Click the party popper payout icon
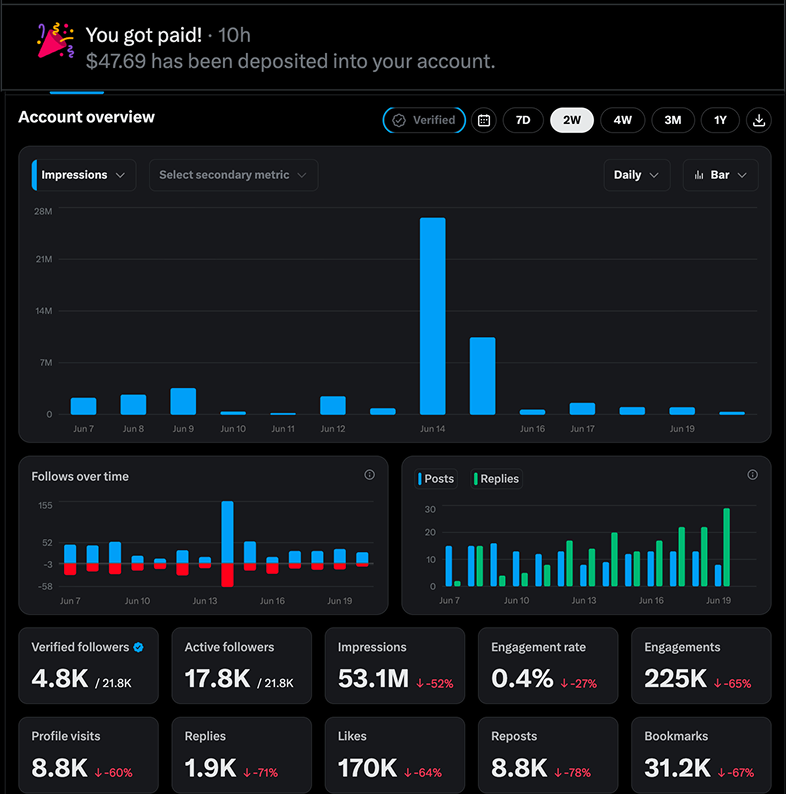This screenshot has width=786, height=794. 56,41
